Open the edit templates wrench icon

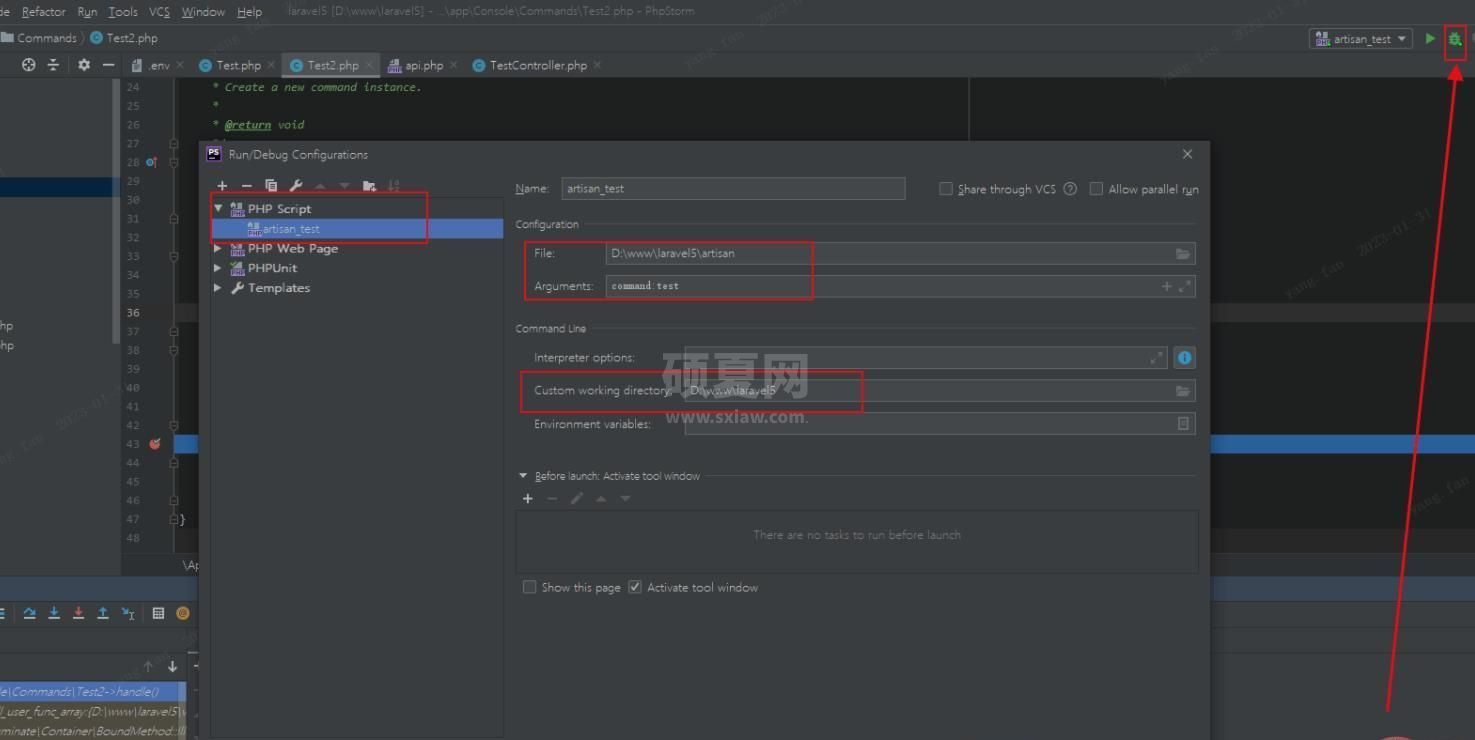pos(296,186)
